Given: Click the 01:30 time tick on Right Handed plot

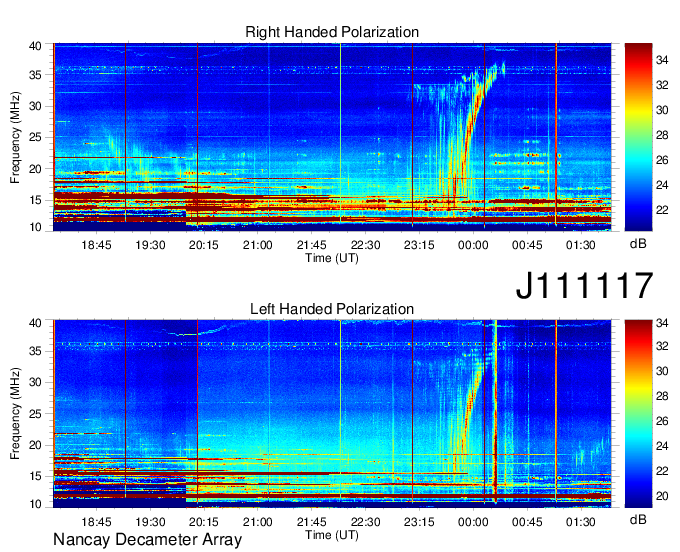Looking at the screenshot, I should [581, 245].
